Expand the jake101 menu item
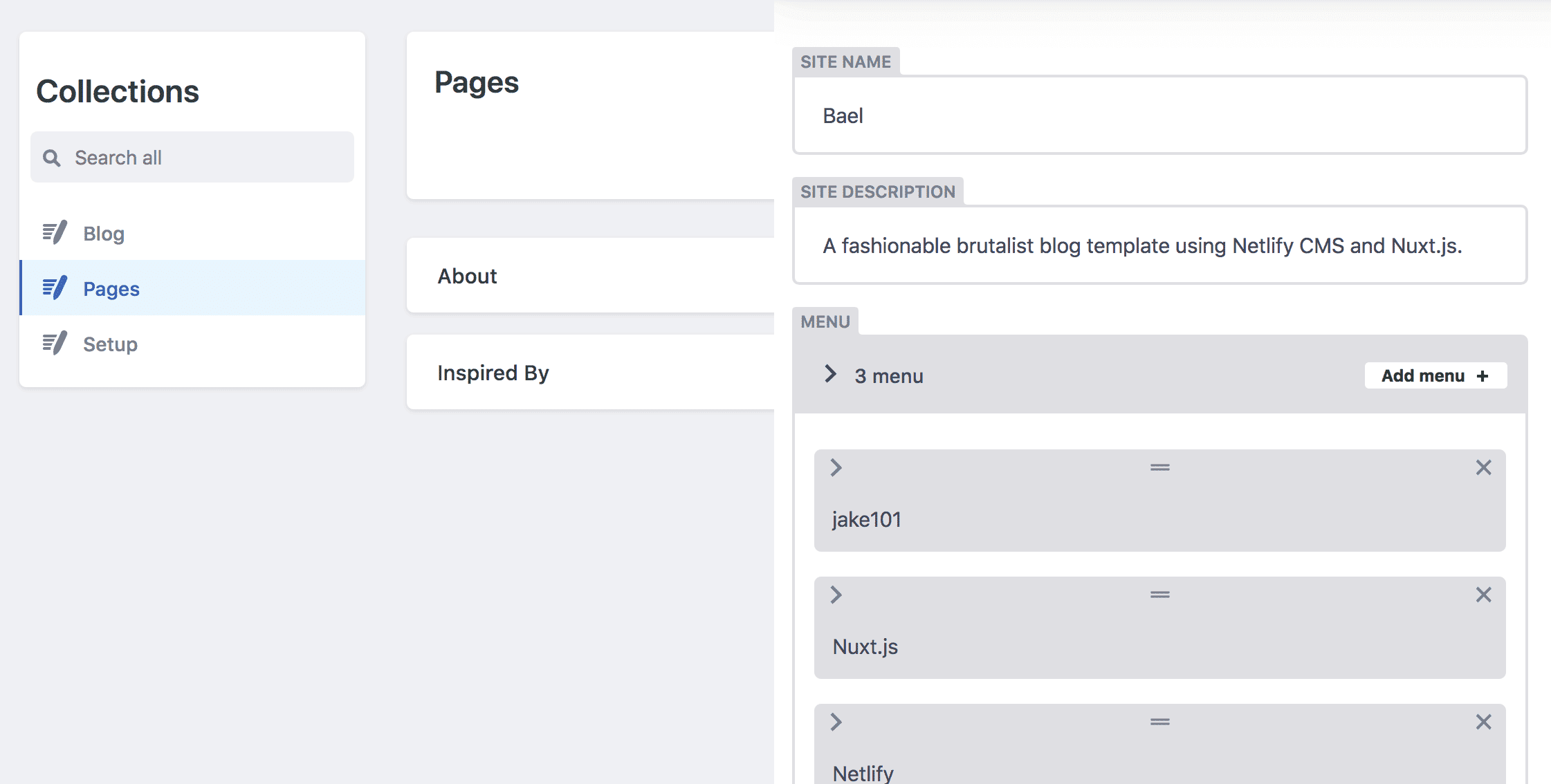Image resolution: width=1551 pixels, height=784 pixels. point(835,467)
